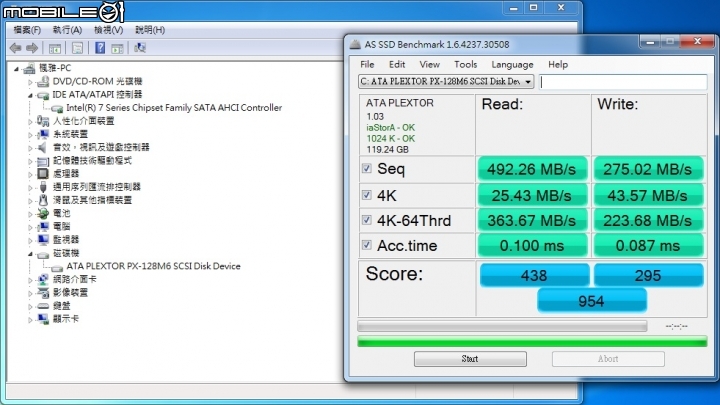Screen dimensions: 720x405
Task: Collapse the IDE ATA/ATAPI 控制器 node arrow
Action: click(30, 96)
